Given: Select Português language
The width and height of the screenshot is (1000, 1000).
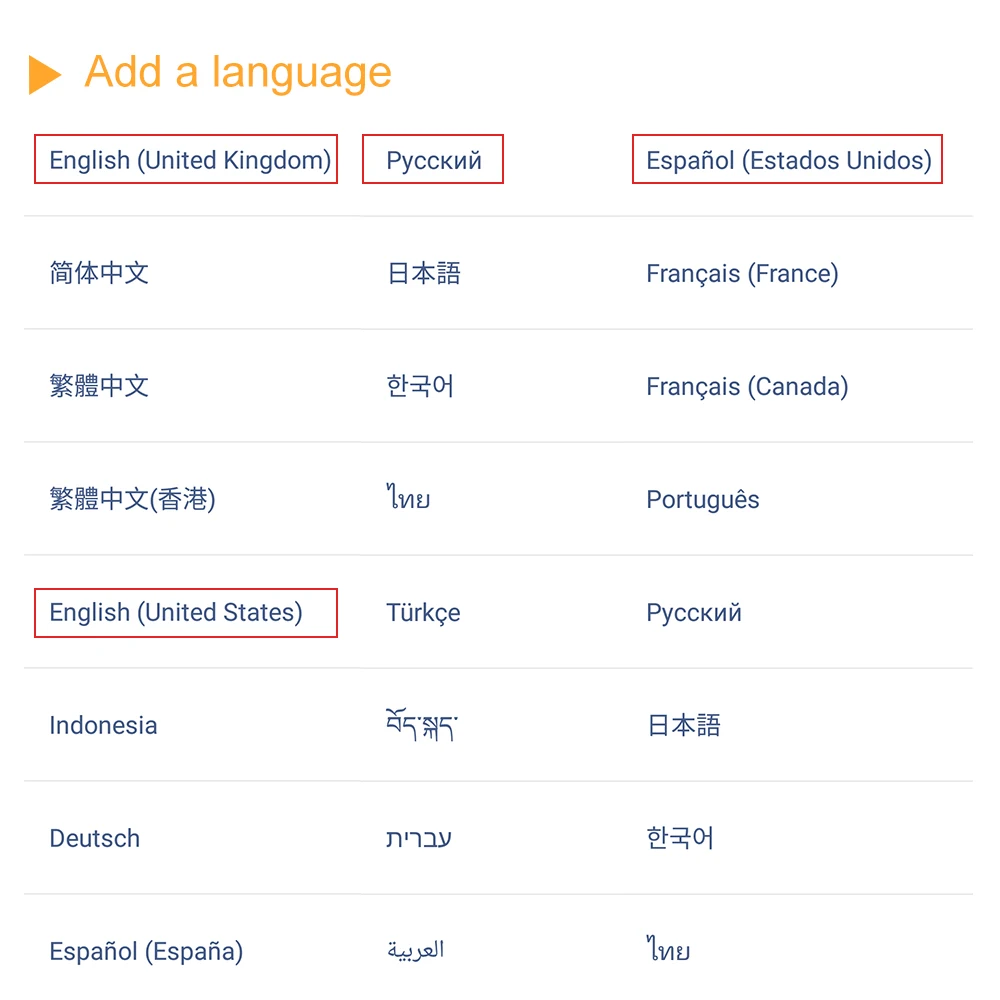Looking at the screenshot, I should point(703,499).
